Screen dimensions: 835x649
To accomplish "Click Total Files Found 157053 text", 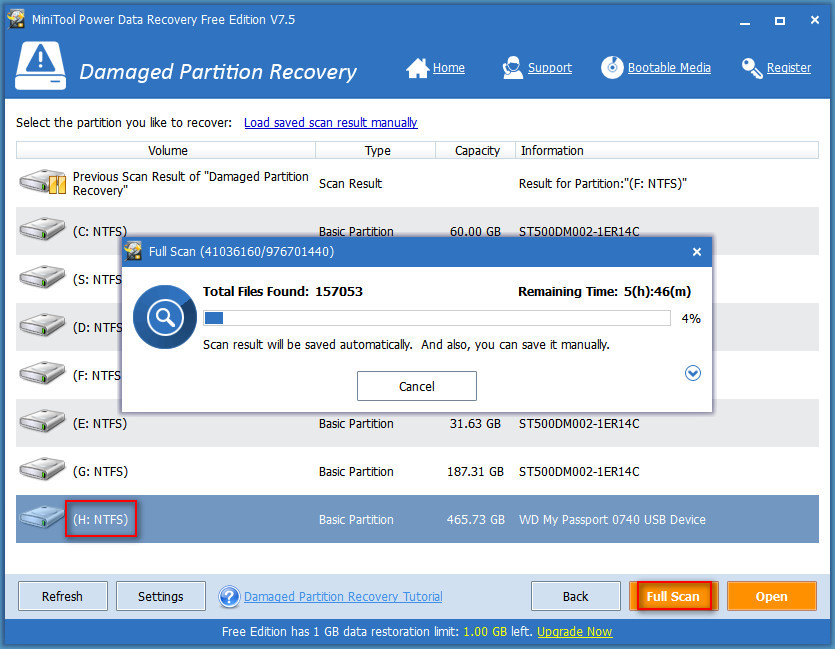I will [x=283, y=291].
